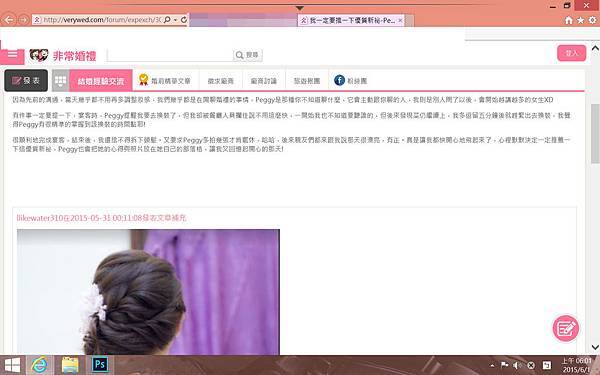Select the 結婚經驗交流 tab
The image size is (600, 375).
point(101,80)
